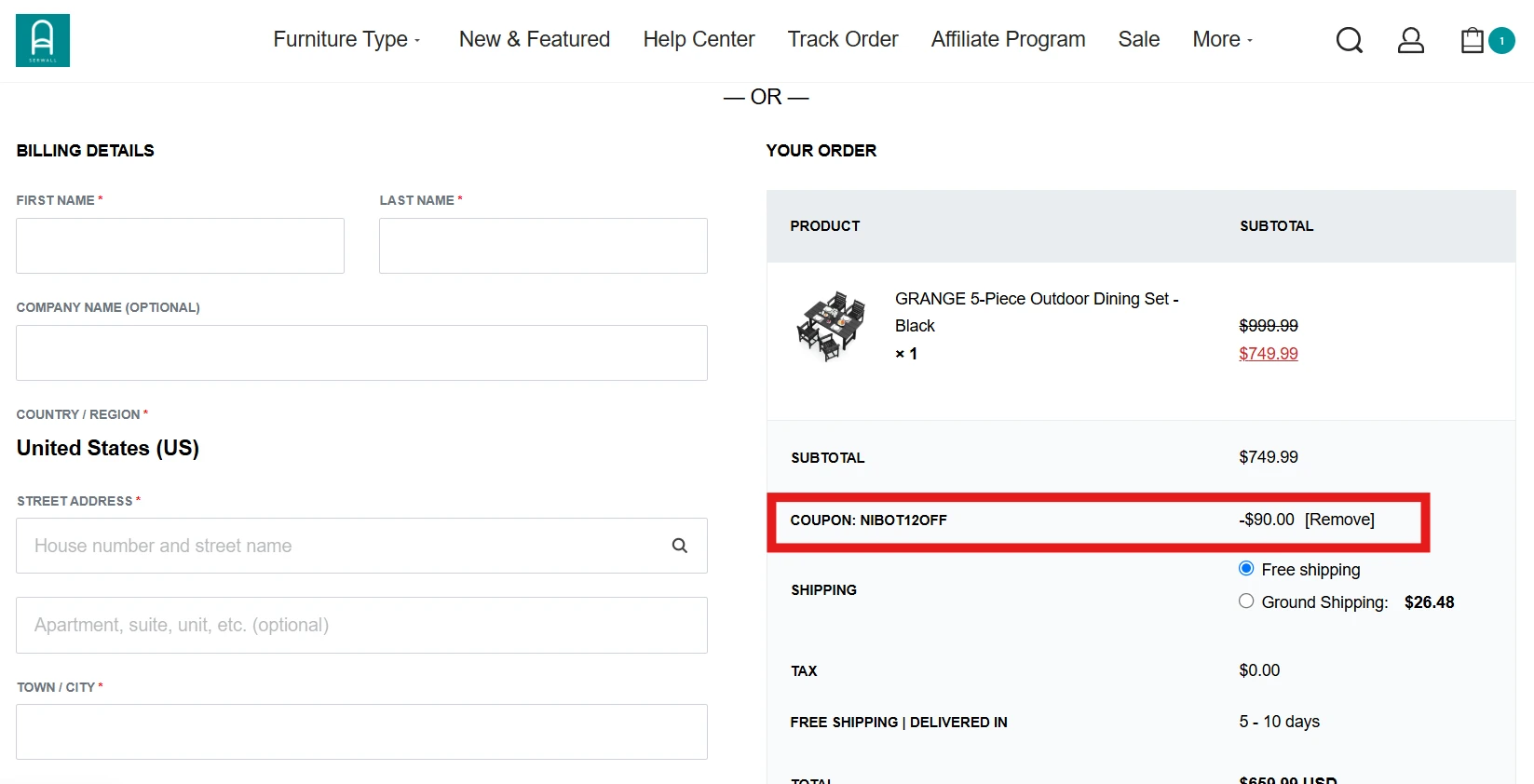Click the tax amount $0.00

click(1259, 670)
